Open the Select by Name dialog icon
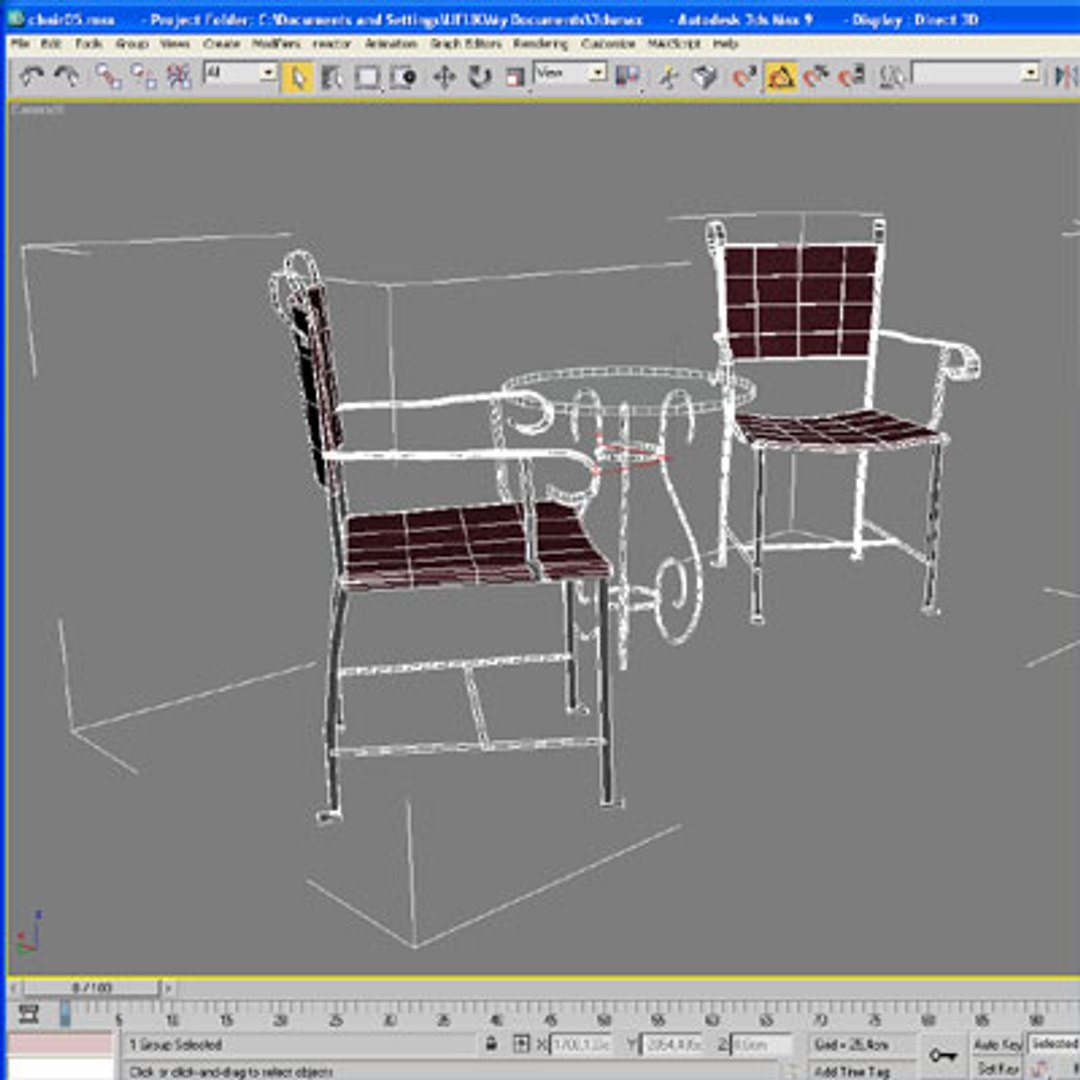The height and width of the screenshot is (1080, 1080). click(x=332, y=76)
